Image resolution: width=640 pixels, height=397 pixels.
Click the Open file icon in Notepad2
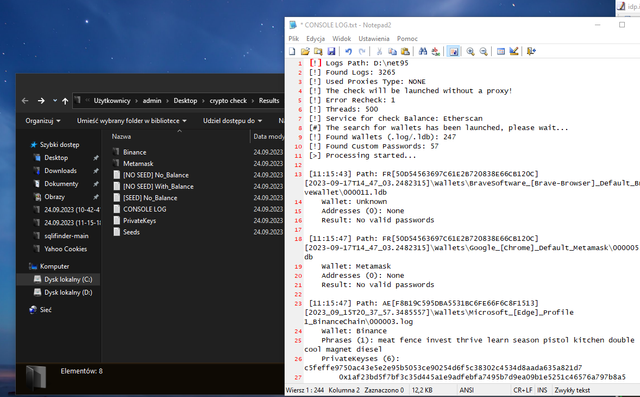(x=305, y=51)
